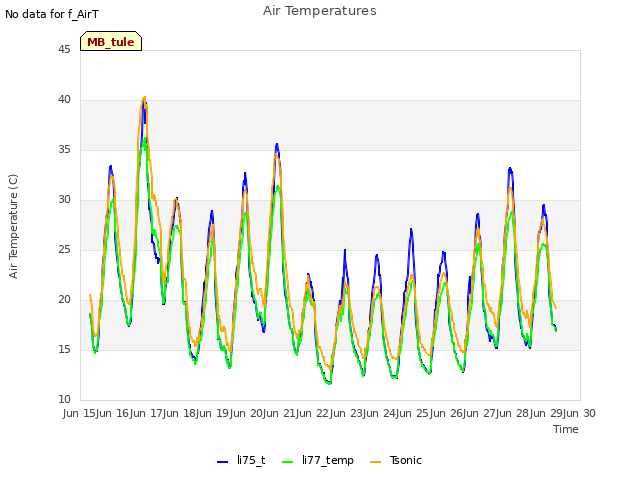The height and width of the screenshot is (480, 640).
Task: Click the lowest green trough near Jun 22
Action: [329, 383]
